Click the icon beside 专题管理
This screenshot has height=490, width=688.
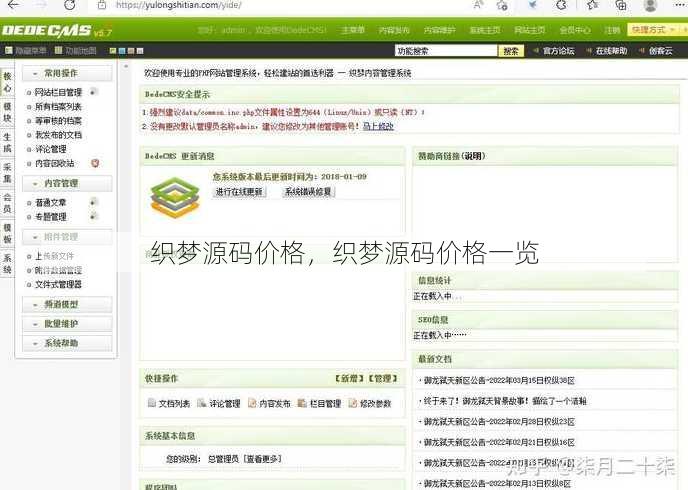pos(93,216)
